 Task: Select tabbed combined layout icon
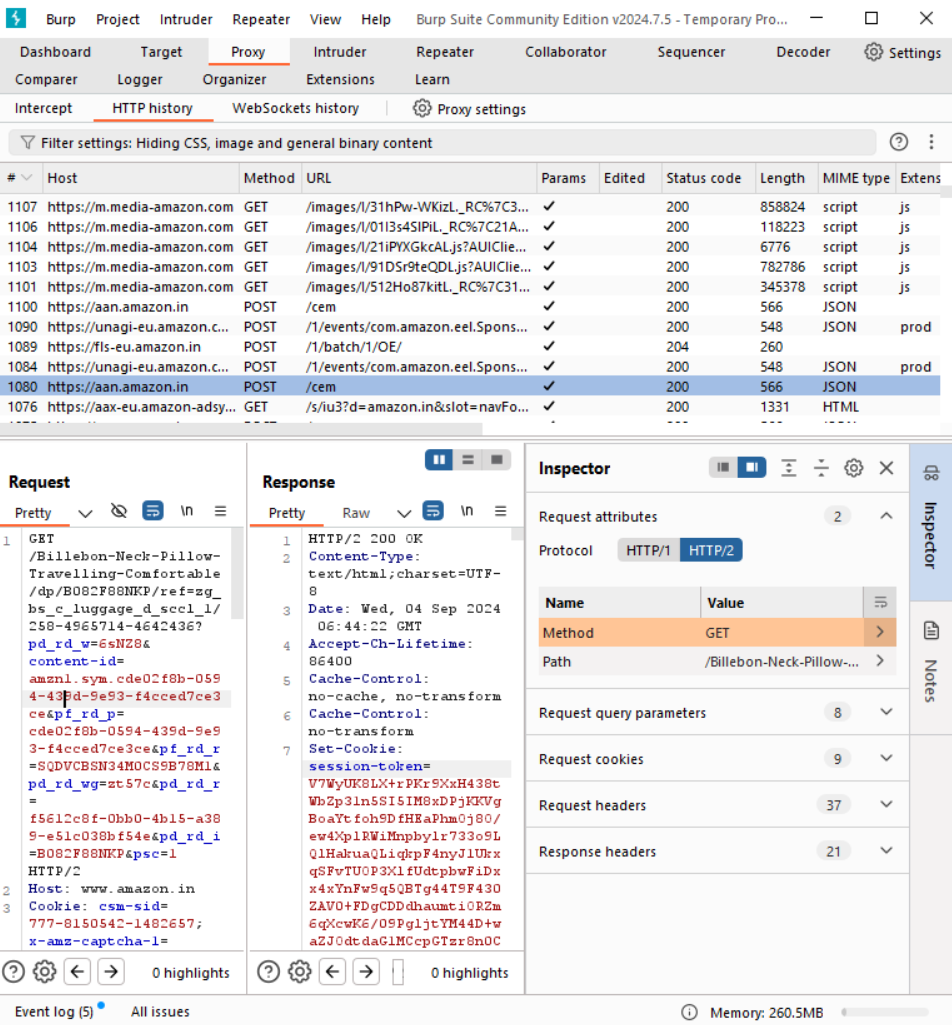click(496, 460)
